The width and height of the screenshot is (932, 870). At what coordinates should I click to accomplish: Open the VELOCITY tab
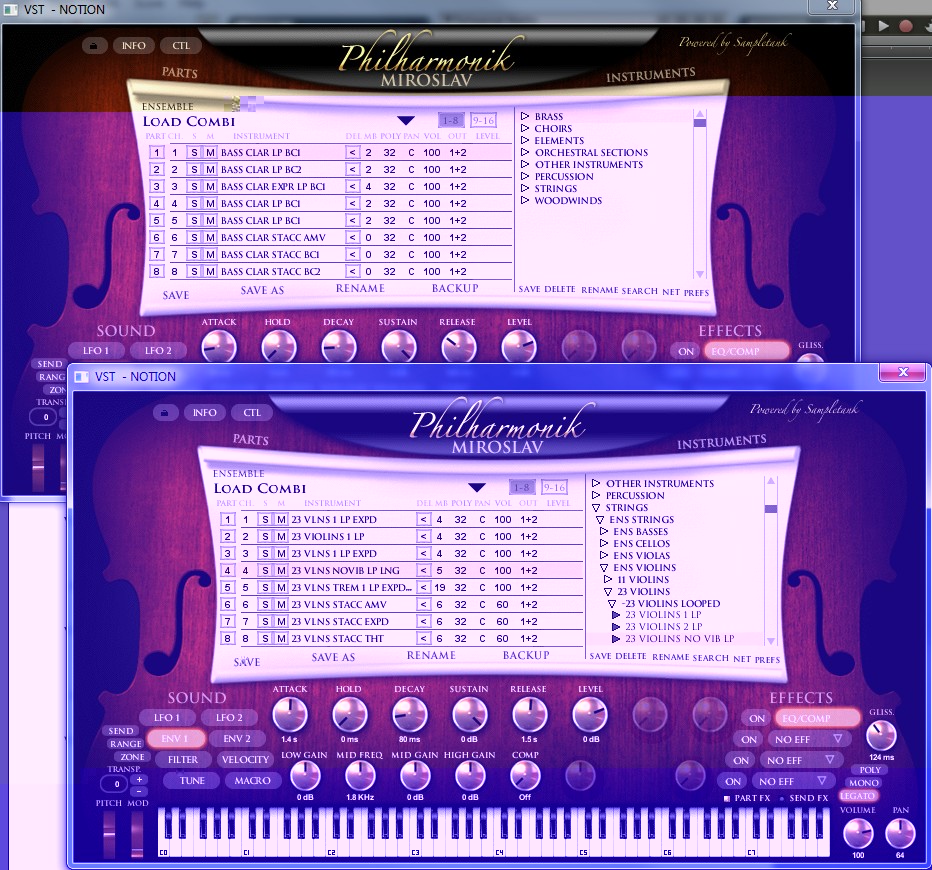(x=245, y=759)
